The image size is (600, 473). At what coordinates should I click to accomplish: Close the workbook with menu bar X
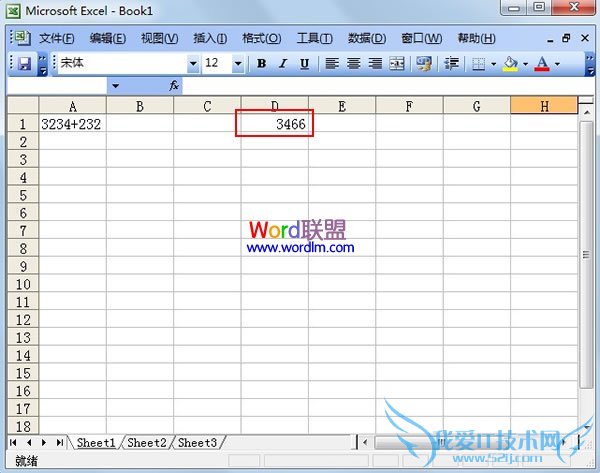(x=585, y=38)
